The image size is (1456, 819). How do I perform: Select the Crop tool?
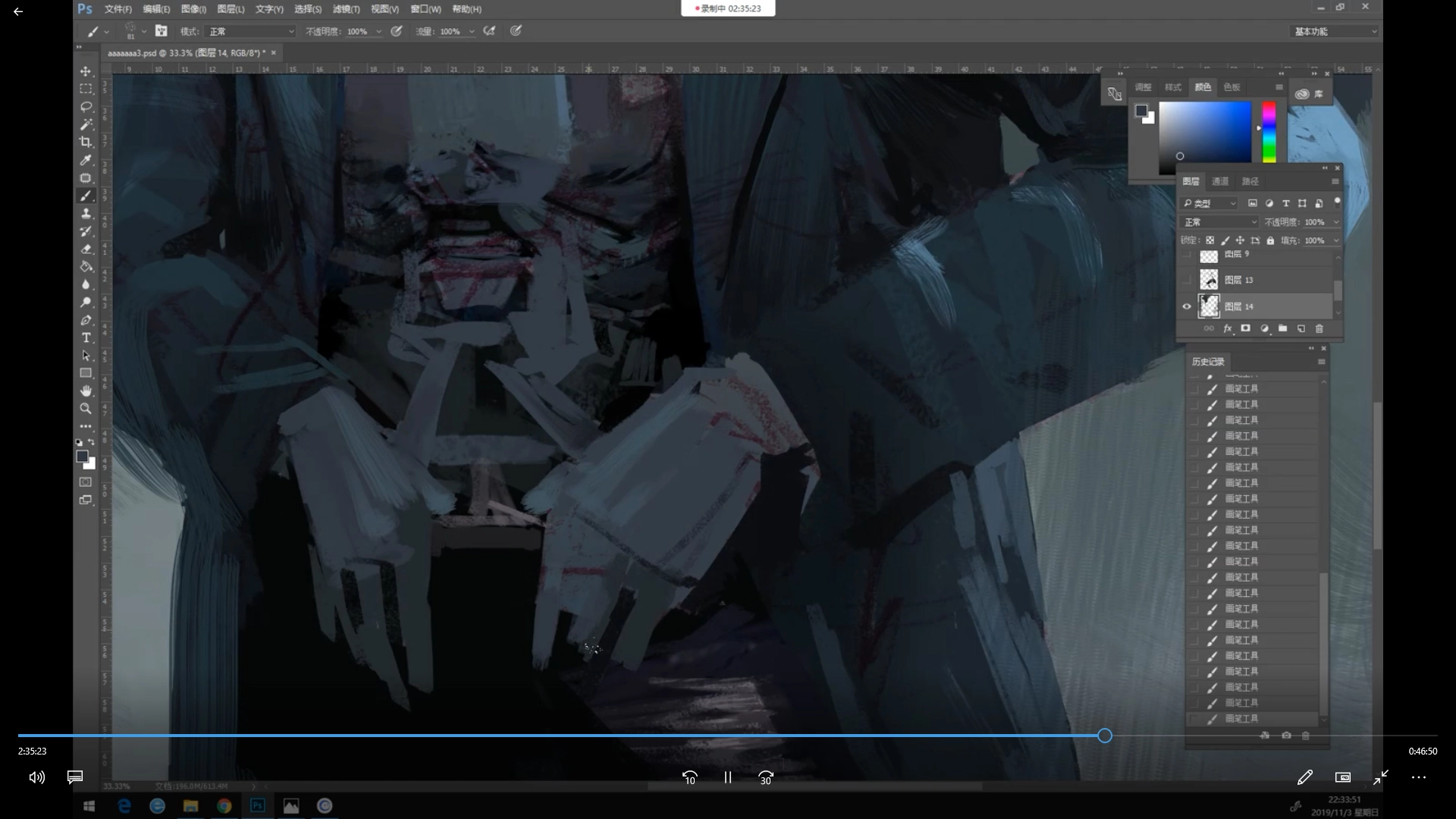[86, 142]
